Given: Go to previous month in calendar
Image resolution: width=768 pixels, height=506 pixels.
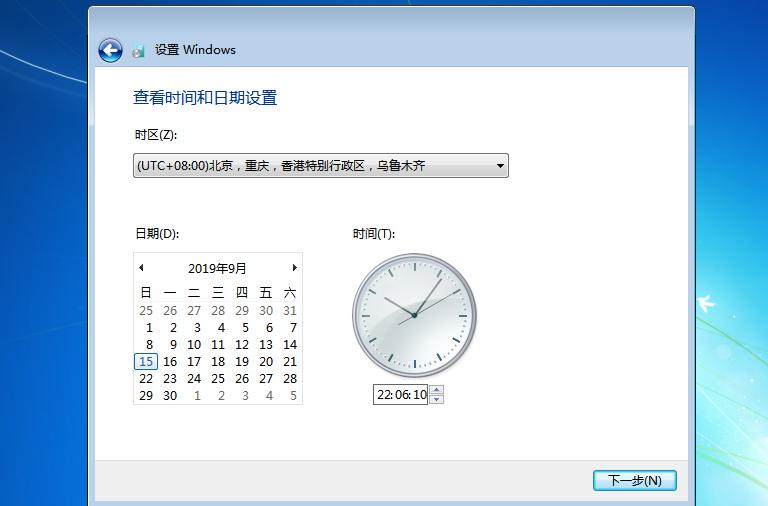Looking at the screenshot, I should [141, 267].
